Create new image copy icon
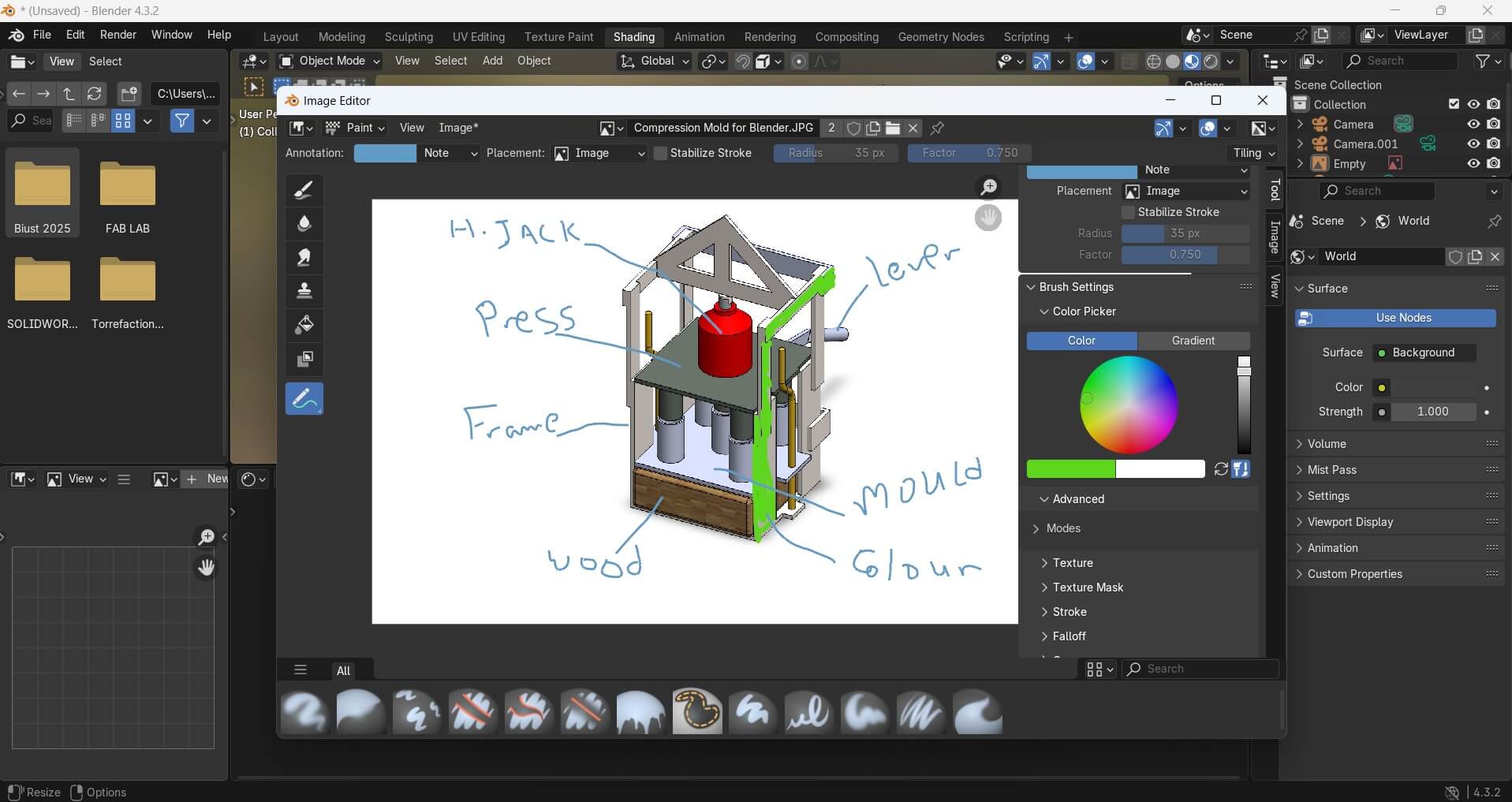1512x802 pixels. pos(873,129)
